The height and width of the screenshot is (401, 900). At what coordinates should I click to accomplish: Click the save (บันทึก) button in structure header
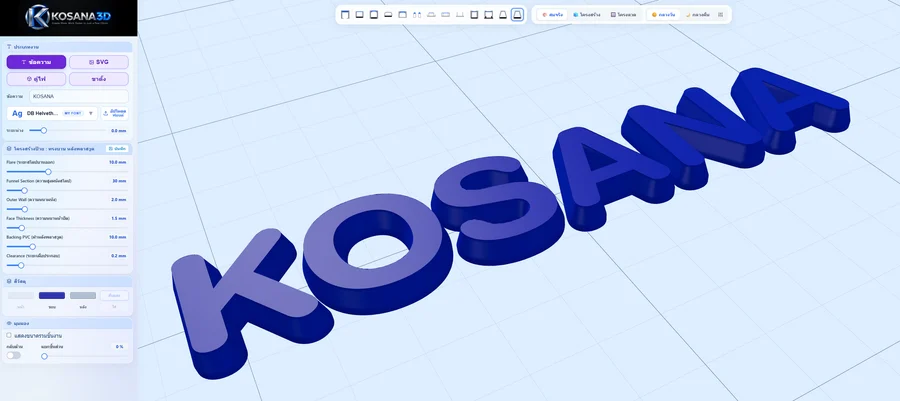117,149
